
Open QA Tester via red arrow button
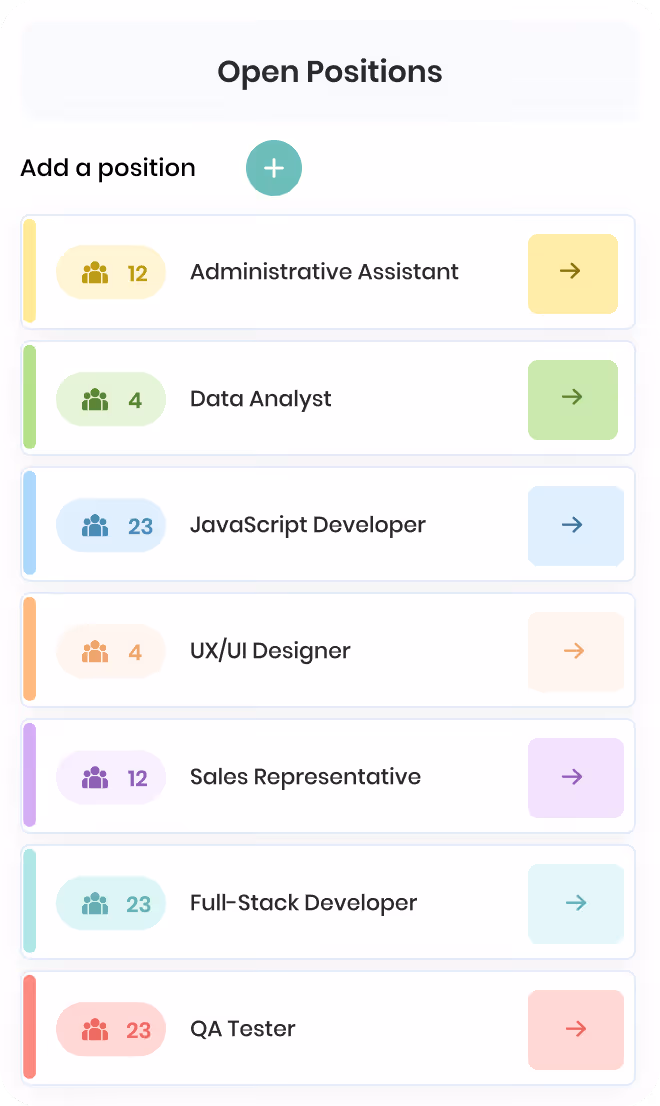click(575, 1030)
